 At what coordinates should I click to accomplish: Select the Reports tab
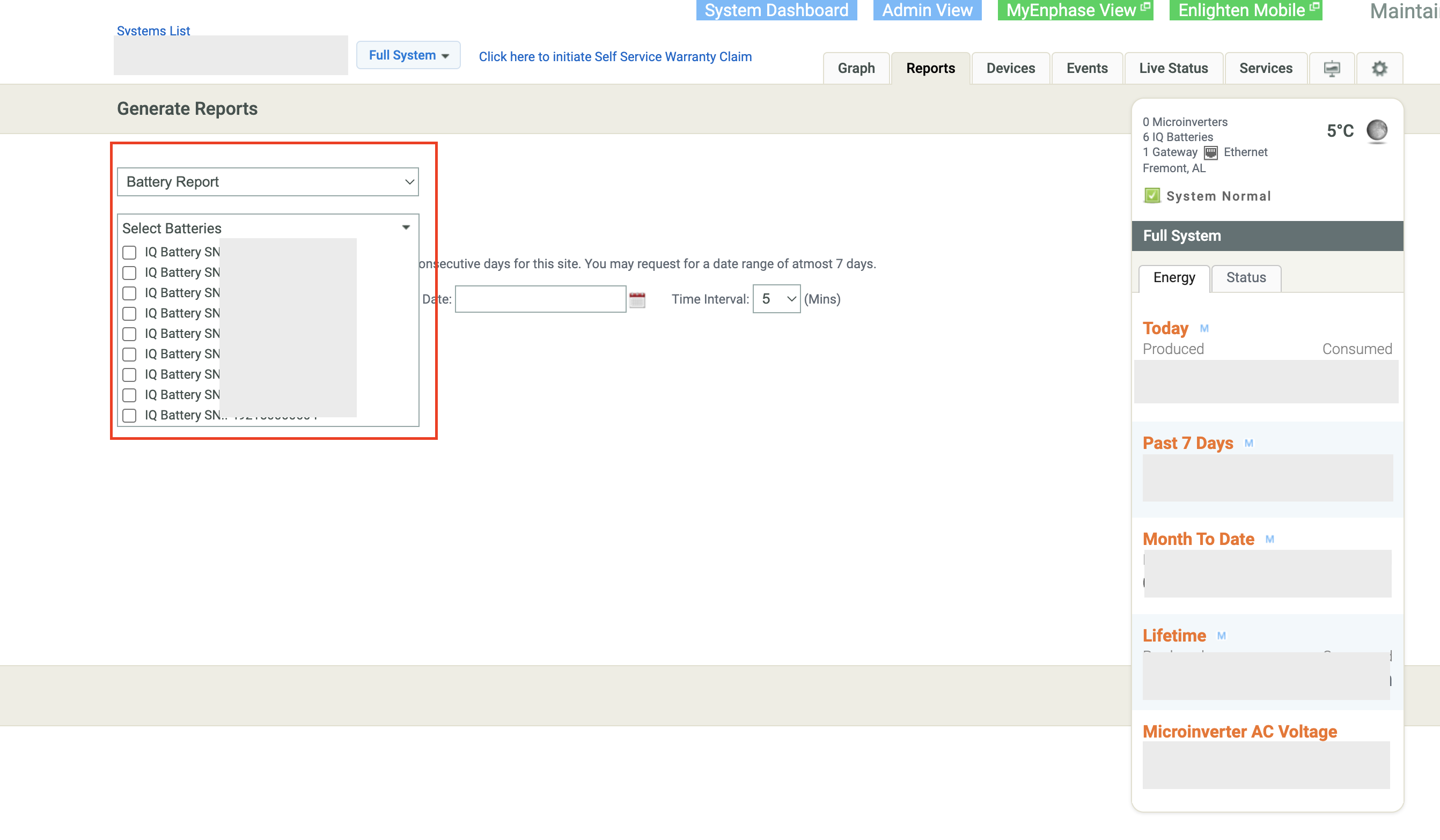(930, 69)
